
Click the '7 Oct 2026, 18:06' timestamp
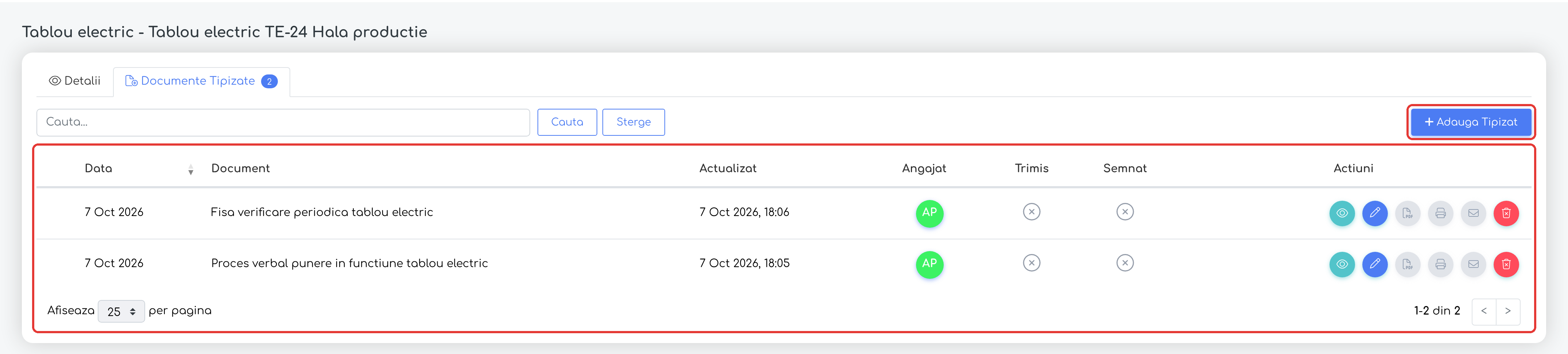[744, 212]
